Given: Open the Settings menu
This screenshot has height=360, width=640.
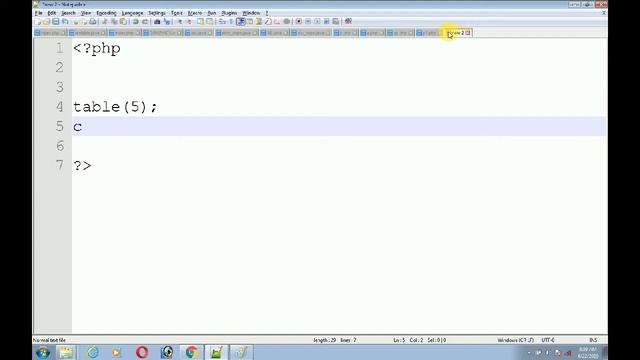Looking at the screenshot, I should [x=157, y=13].
